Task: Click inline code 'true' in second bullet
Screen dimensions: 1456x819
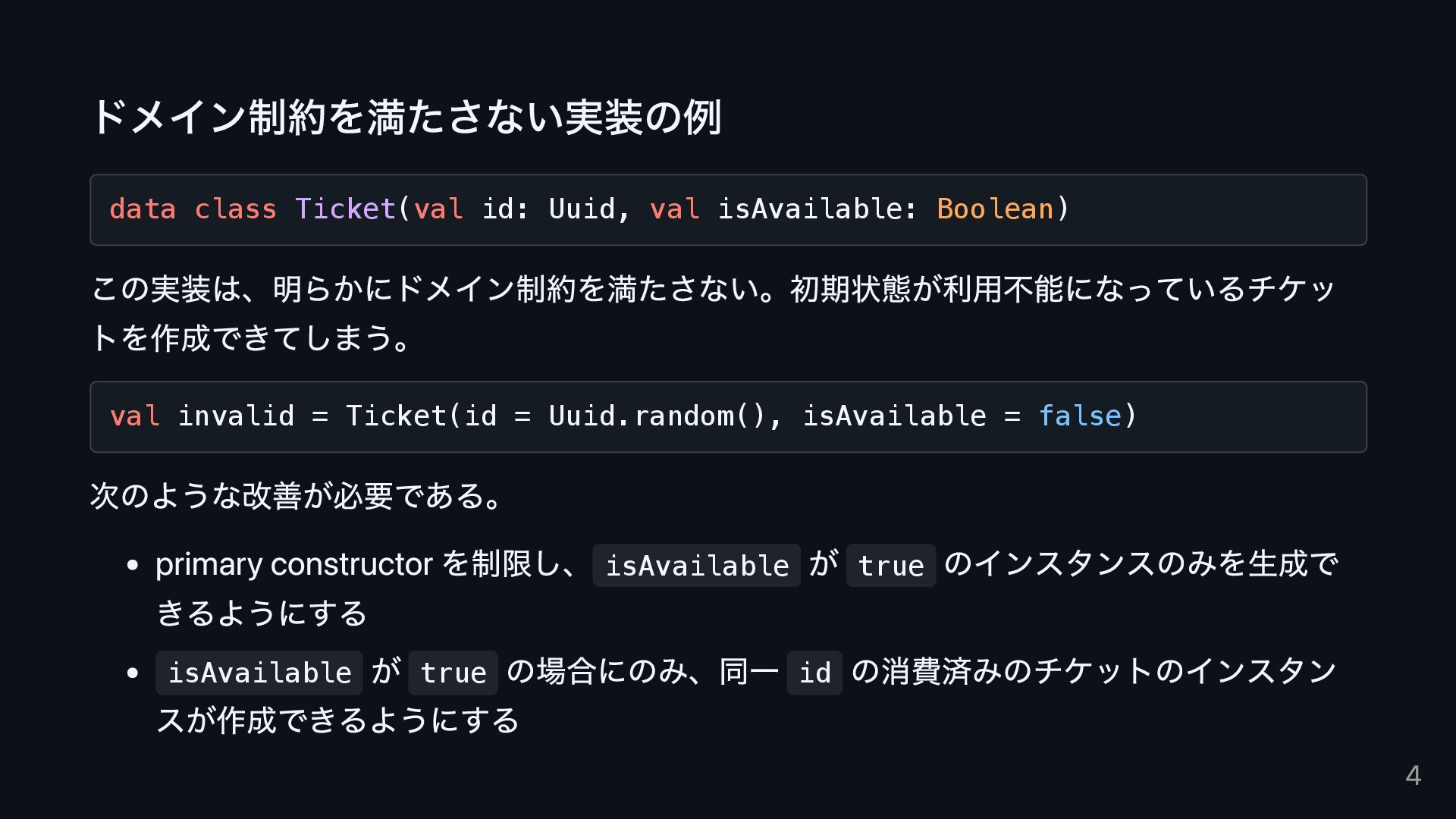Action: tap(453, 673)
